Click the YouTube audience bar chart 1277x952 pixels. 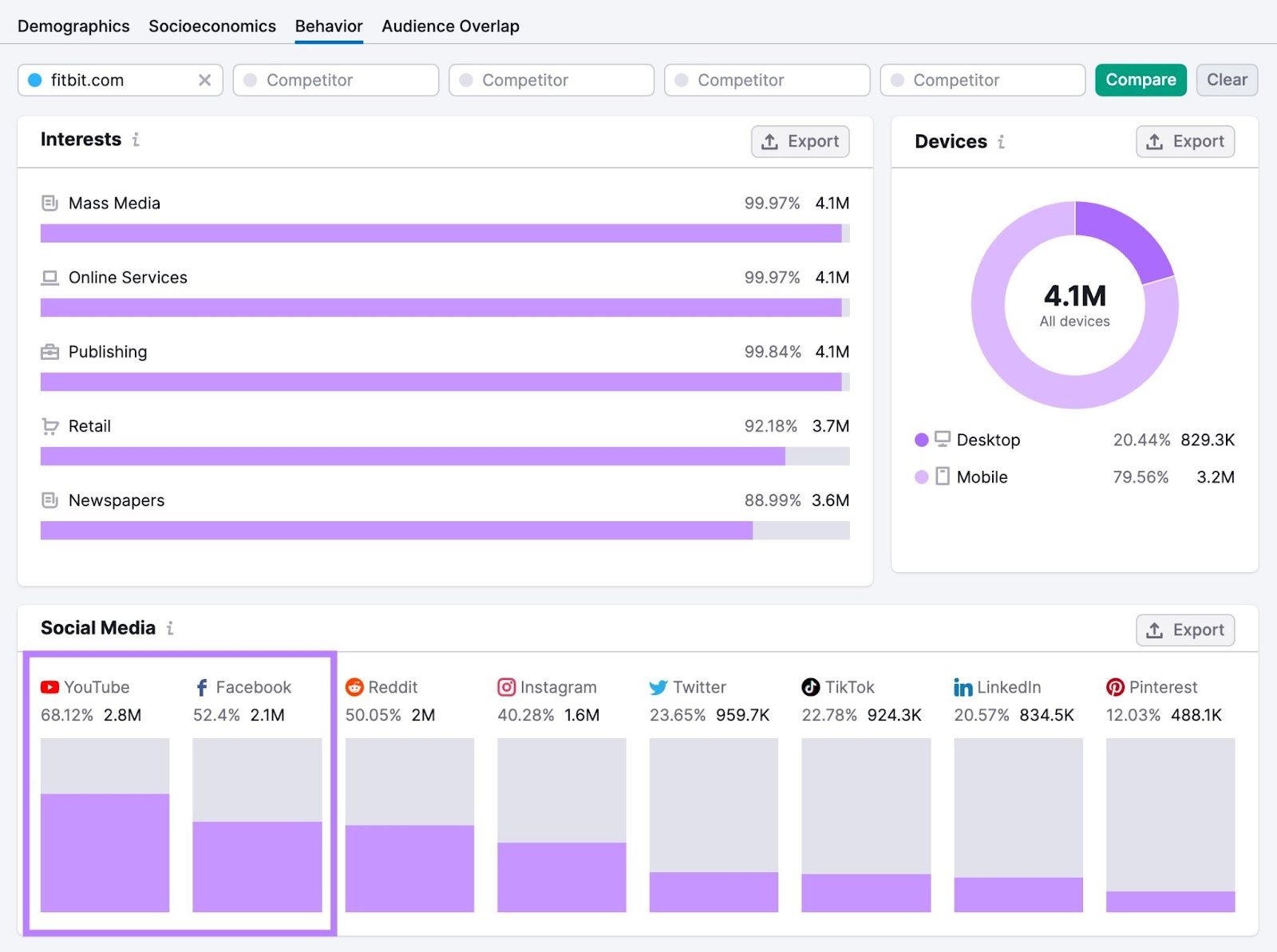pos(105,824)
